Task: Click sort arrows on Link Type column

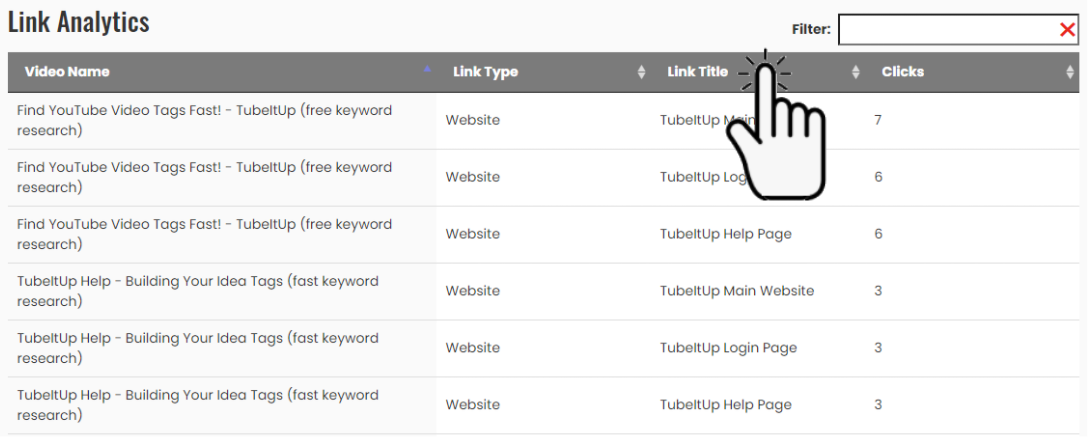Action: coord(641,72)
